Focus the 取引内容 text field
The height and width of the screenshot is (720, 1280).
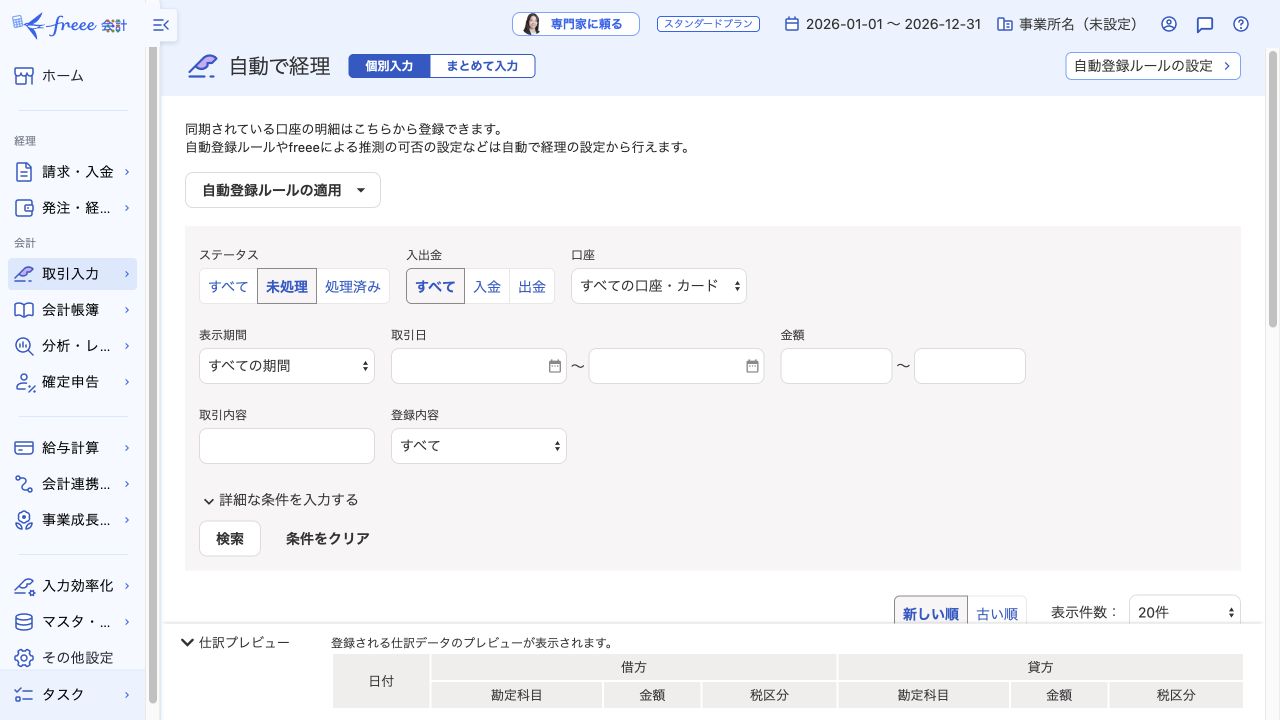(287, 446)
